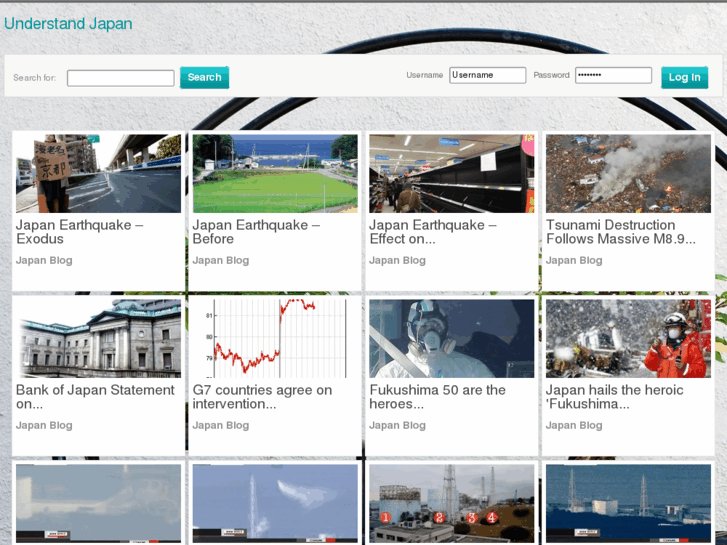The width and height of the screenshot is (727, 545).
Task: Click the Search button
Action: 204,77
